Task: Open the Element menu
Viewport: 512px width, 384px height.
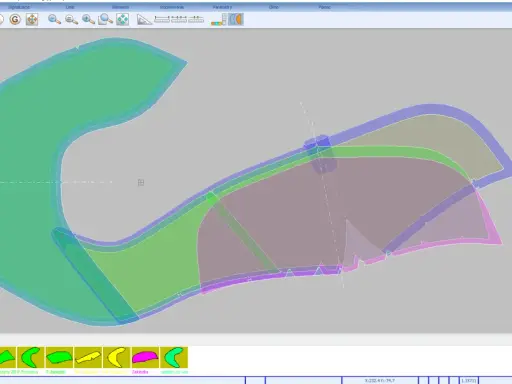Action: click(x=121, y=7)
